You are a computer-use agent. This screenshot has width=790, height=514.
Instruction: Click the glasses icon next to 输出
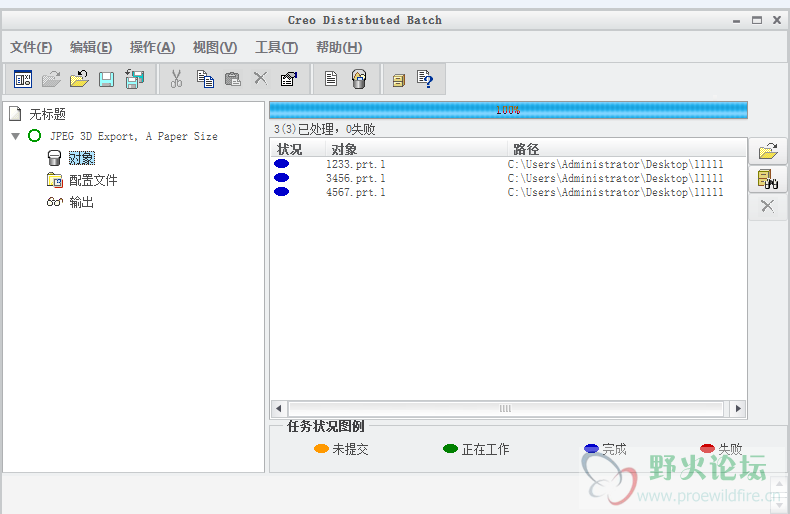click(x=54, y=202)
